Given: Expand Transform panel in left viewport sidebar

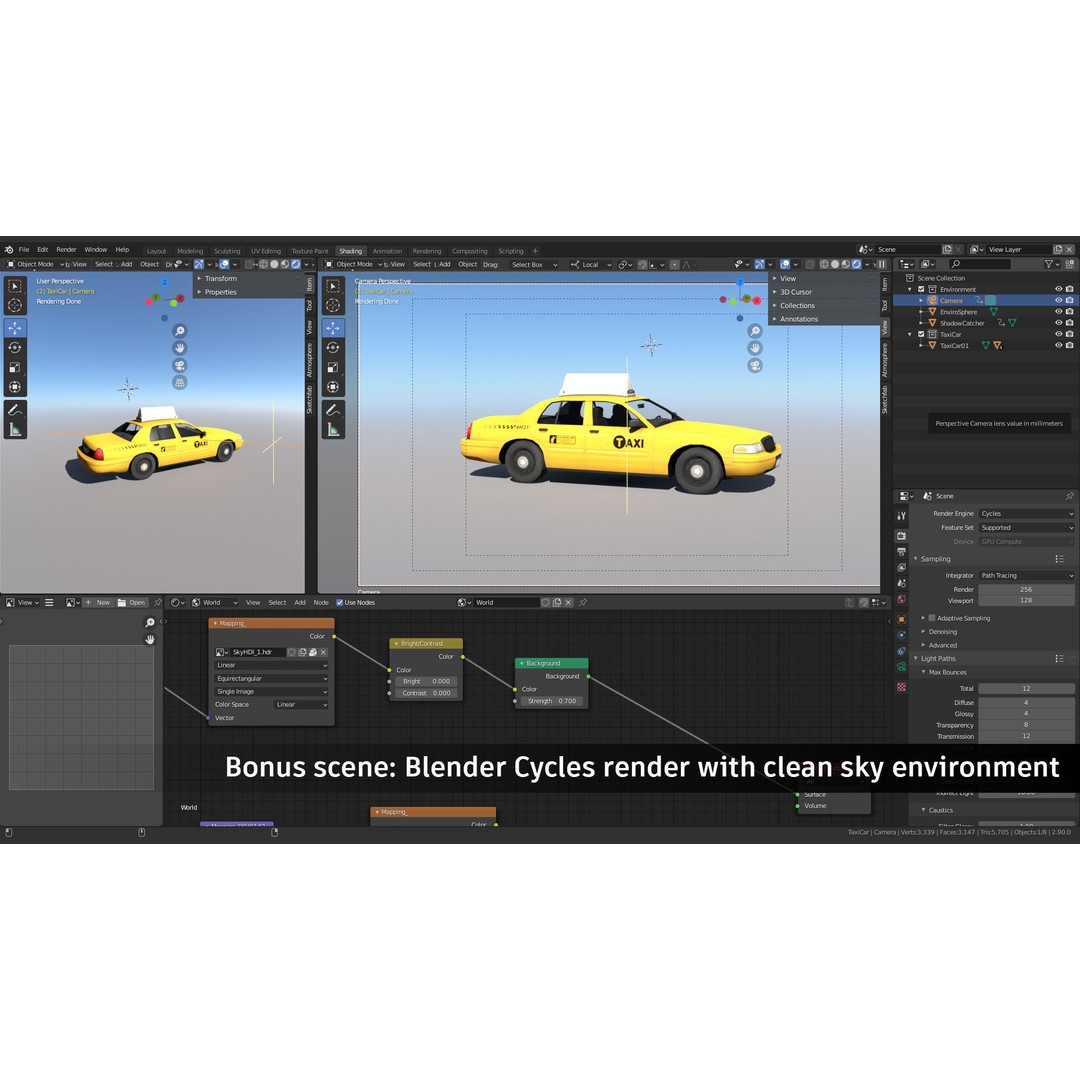Looking at the screenshot, I should pos(220,278).
